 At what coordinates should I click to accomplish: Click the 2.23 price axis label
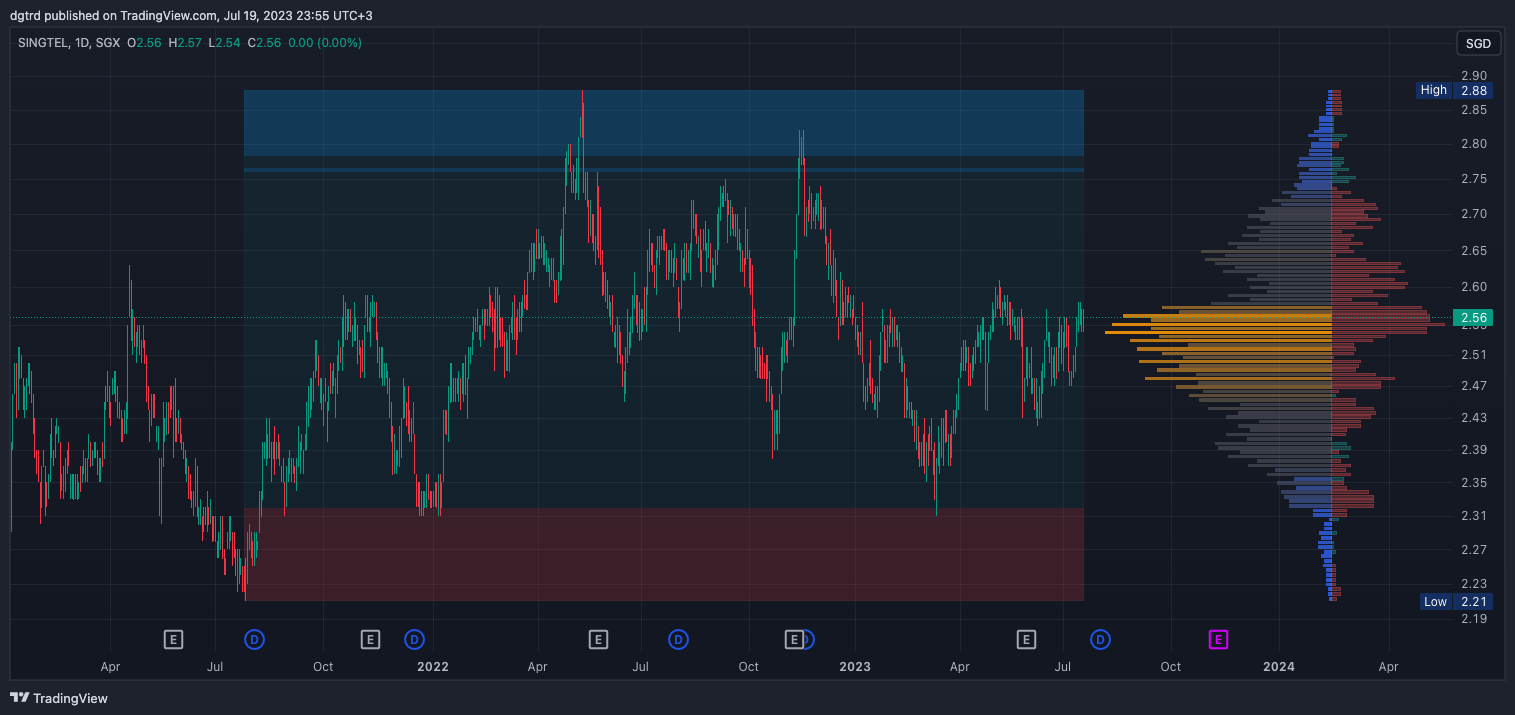click(1474, 583)
